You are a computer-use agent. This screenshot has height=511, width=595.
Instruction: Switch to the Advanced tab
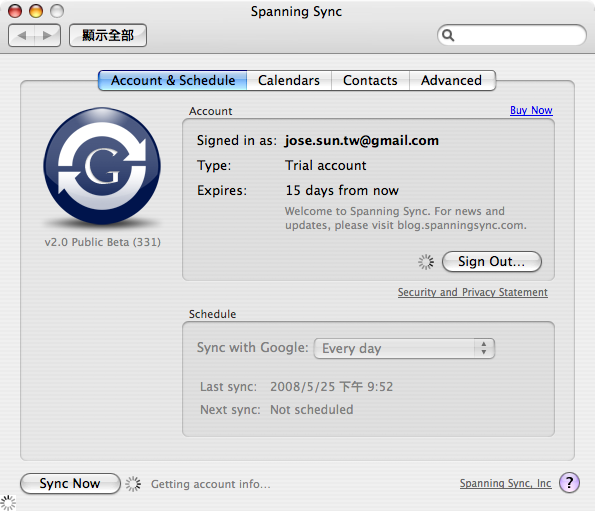click(452, 80)
